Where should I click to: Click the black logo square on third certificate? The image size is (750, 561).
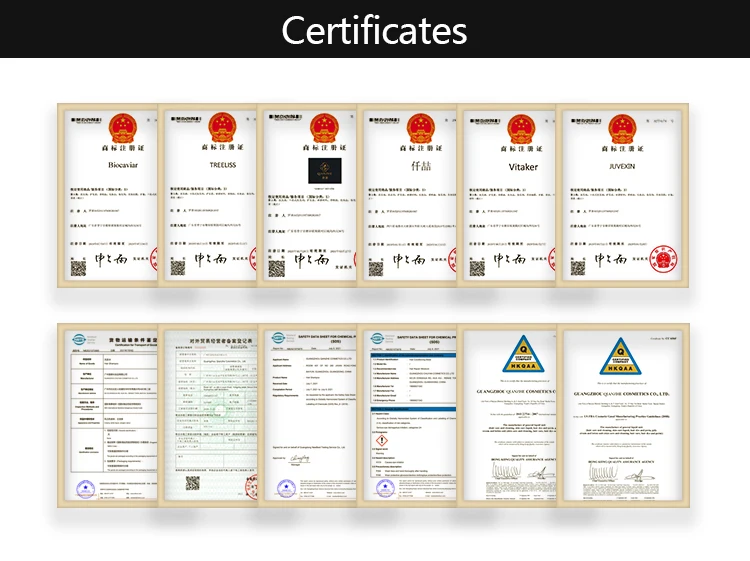(325, 171)
